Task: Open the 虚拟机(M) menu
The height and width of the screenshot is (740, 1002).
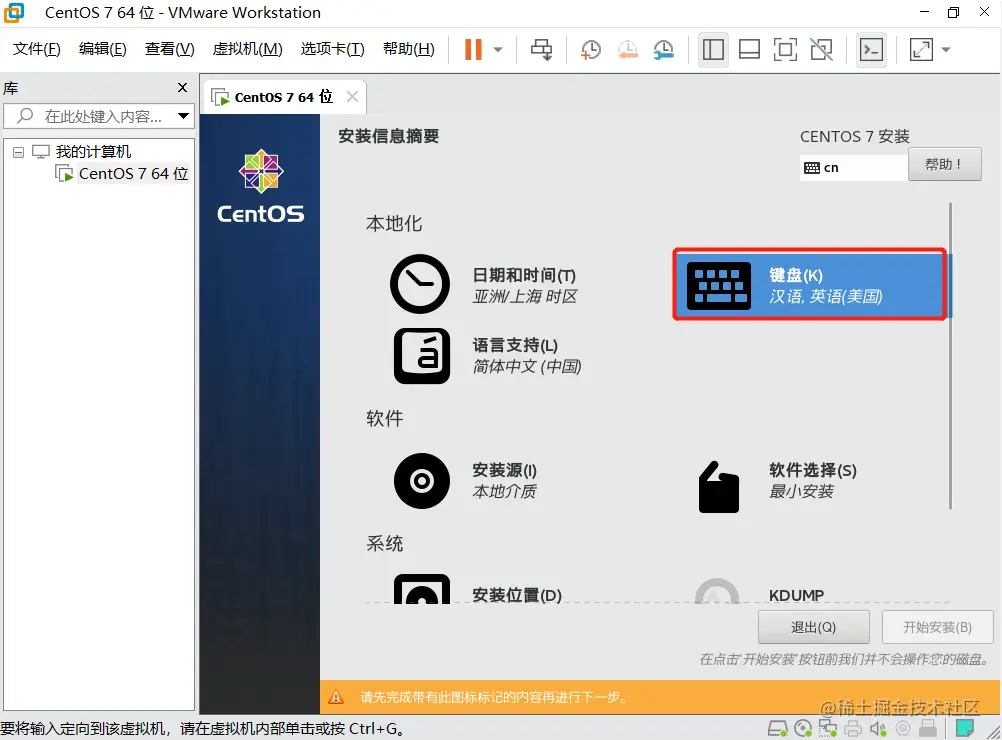Action: (x=247, y=49)
